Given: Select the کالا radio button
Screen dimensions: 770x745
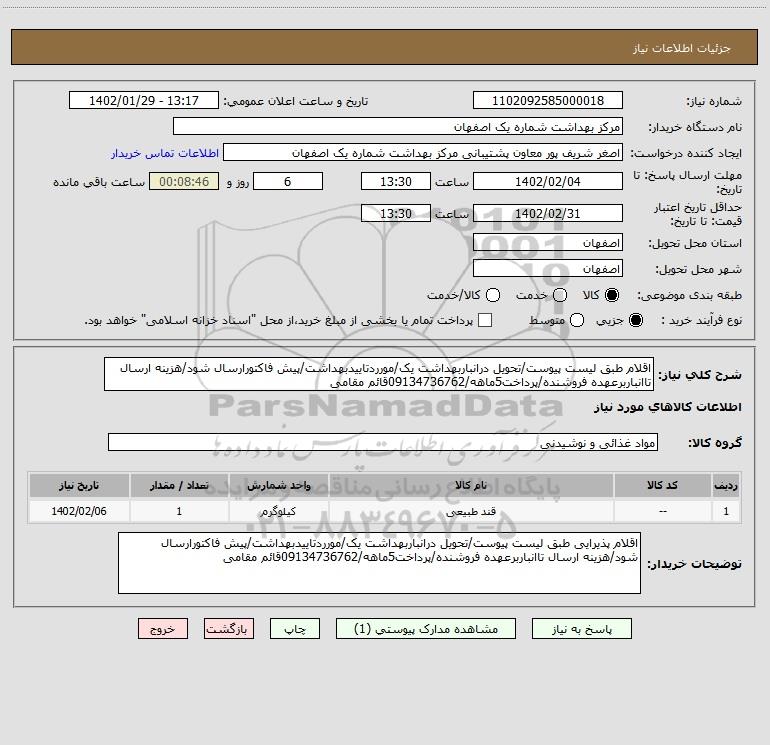Looking at the screenshot, I should [x=612, y=295].
